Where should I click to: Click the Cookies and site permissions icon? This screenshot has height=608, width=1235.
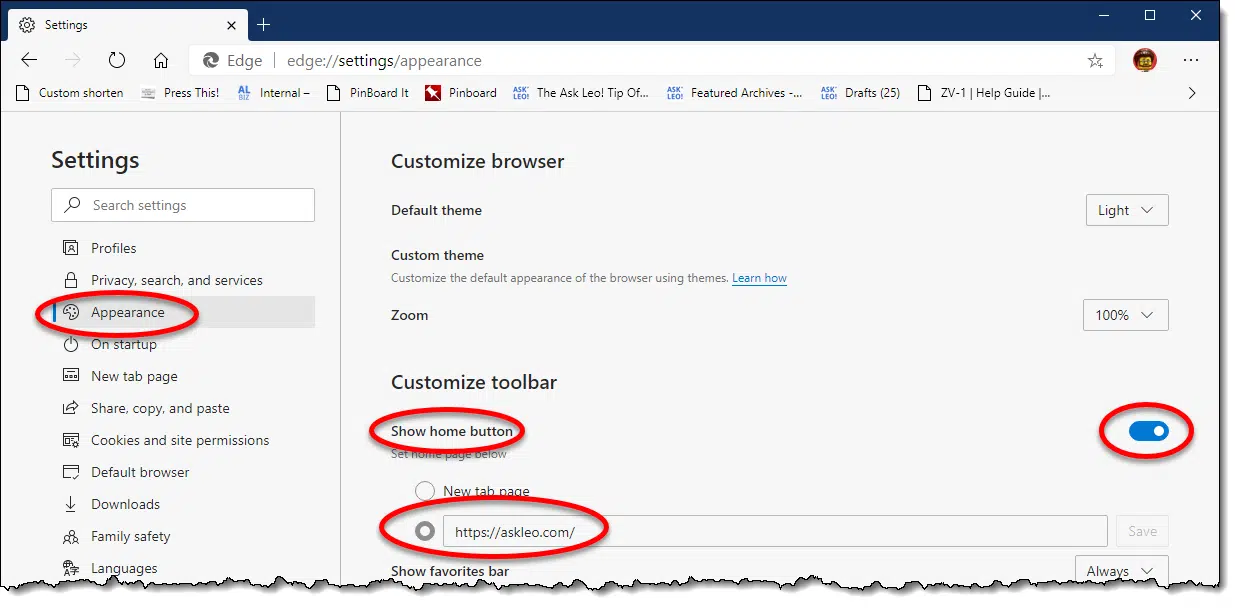pos(71,440)
